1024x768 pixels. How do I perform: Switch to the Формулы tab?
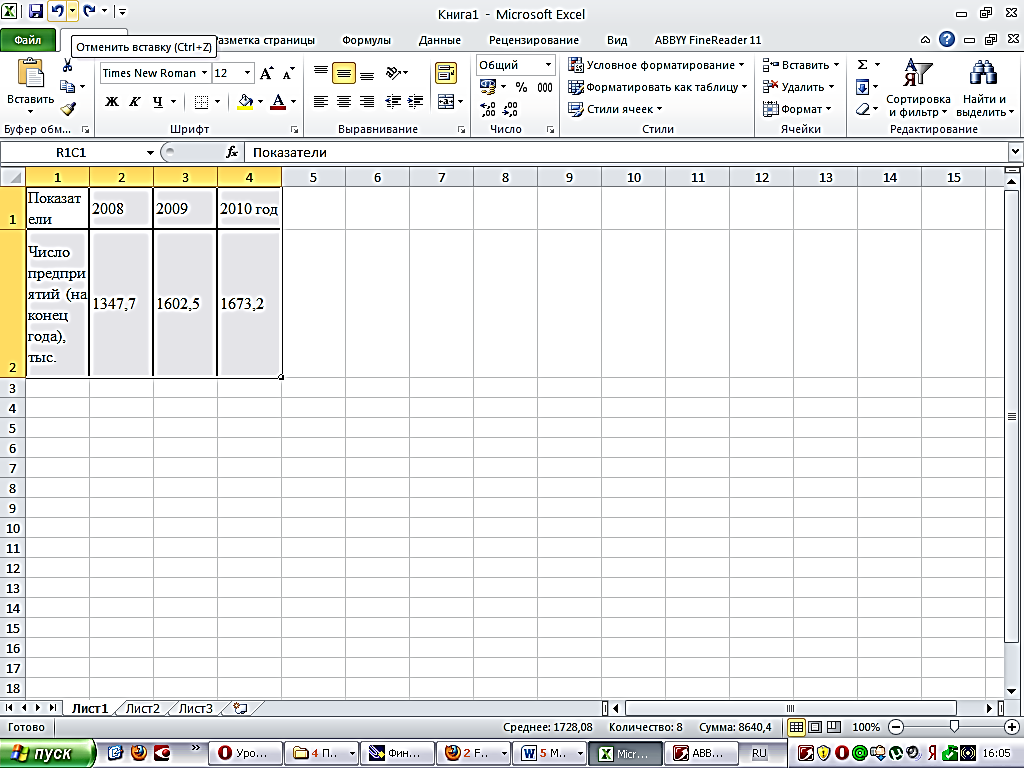click(x=366, y=40)
